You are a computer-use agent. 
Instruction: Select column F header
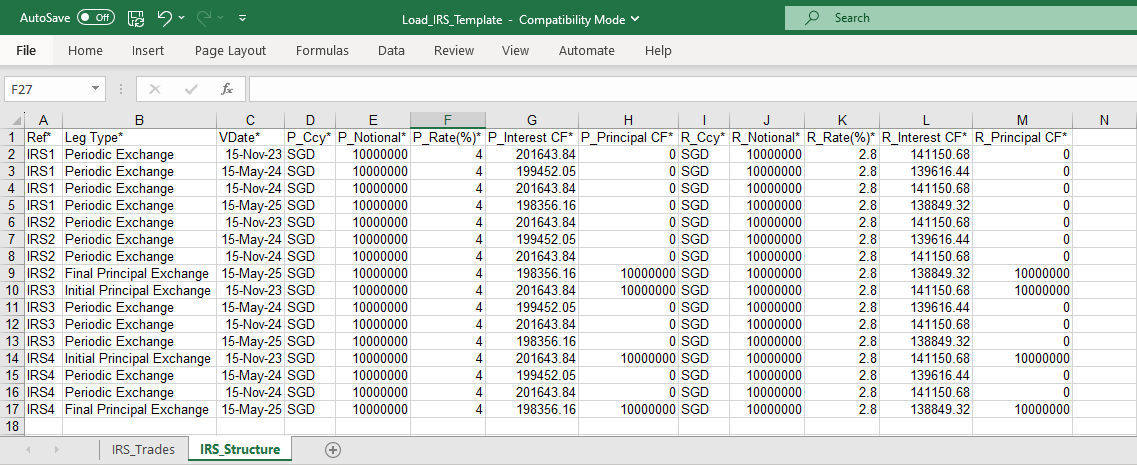point(448,120)
